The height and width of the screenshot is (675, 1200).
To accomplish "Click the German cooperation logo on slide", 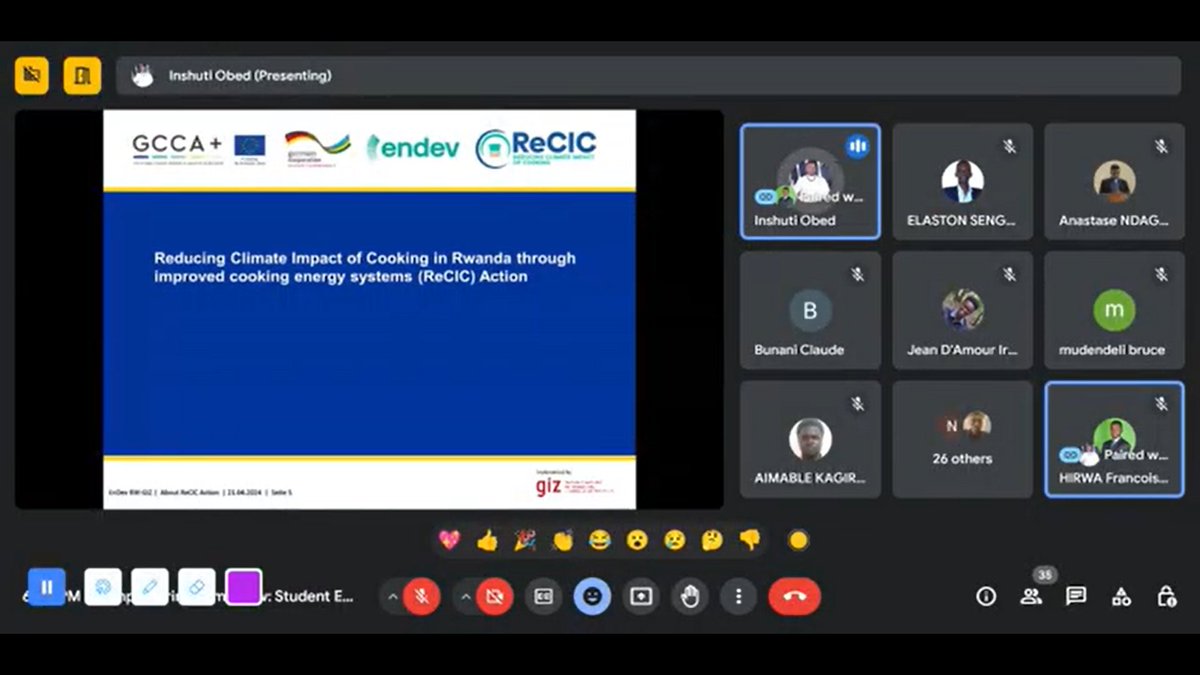I will [317, 147].
